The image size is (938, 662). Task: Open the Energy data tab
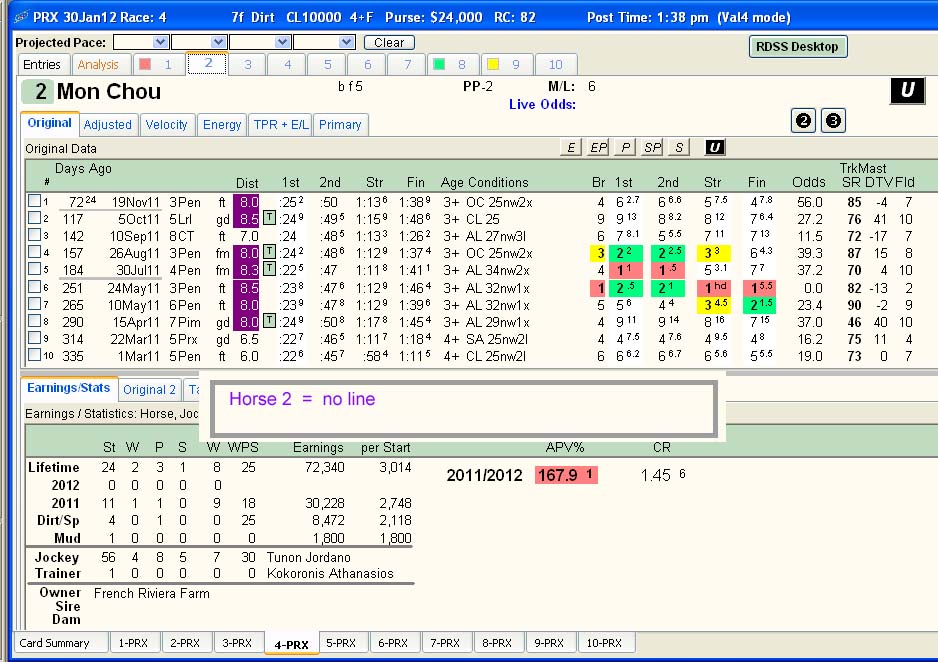coord(221,124)
